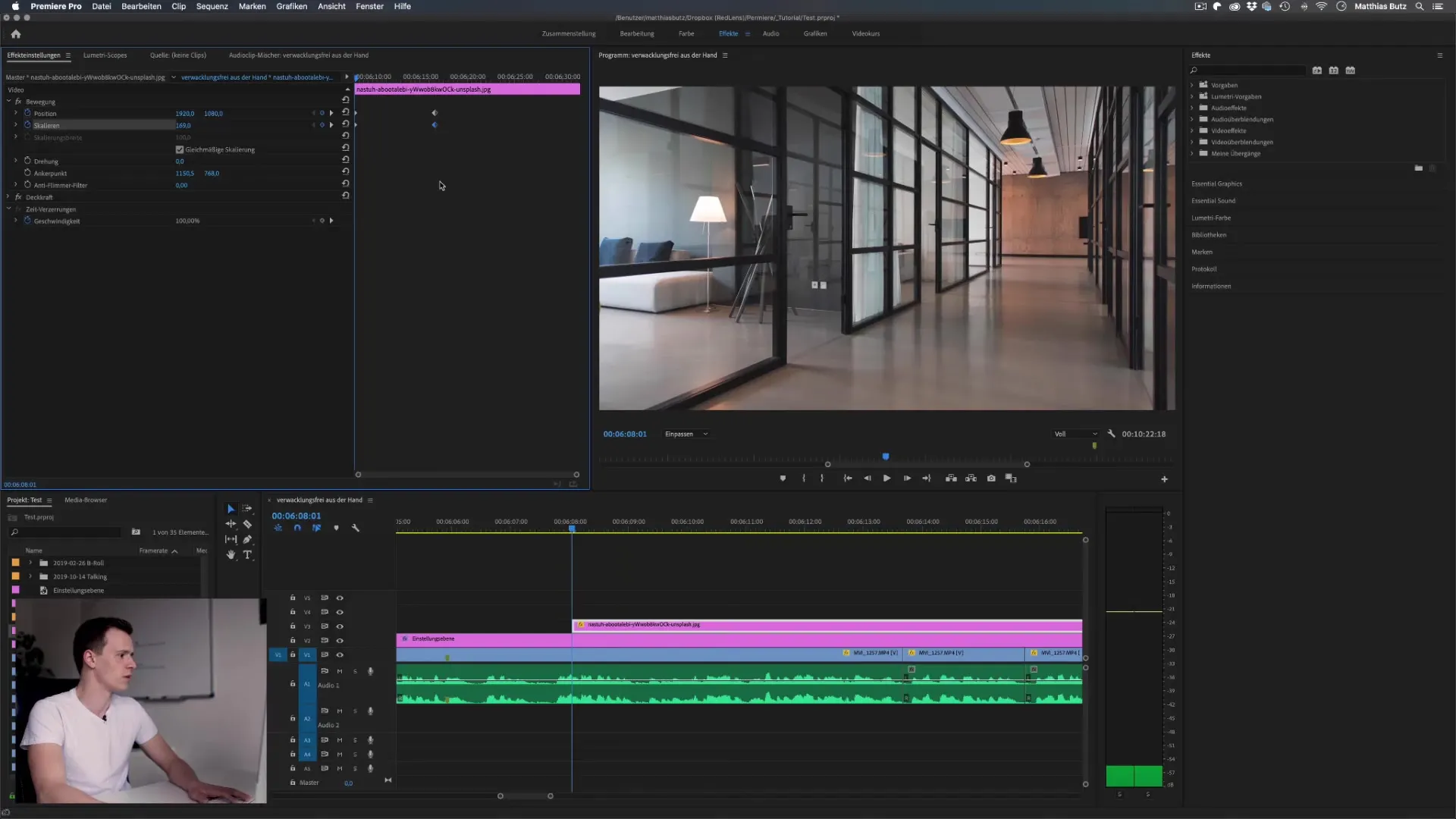This screenshot has width=1456, height=819.
Task: Expand the Videoeffekte folder
Action: [1192, 130]
